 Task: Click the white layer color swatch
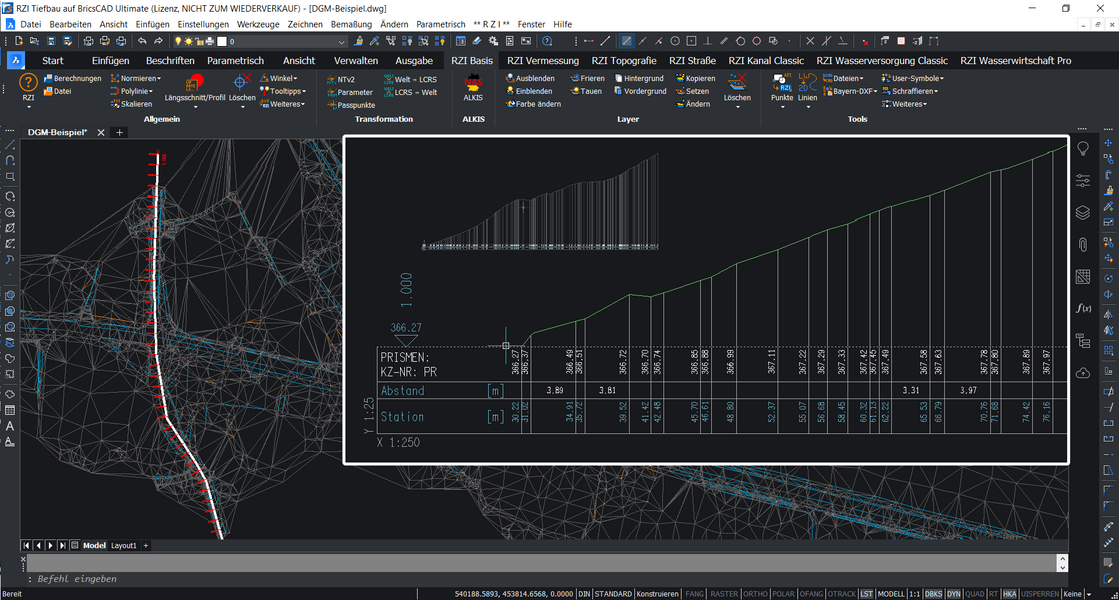click(221, 41)
